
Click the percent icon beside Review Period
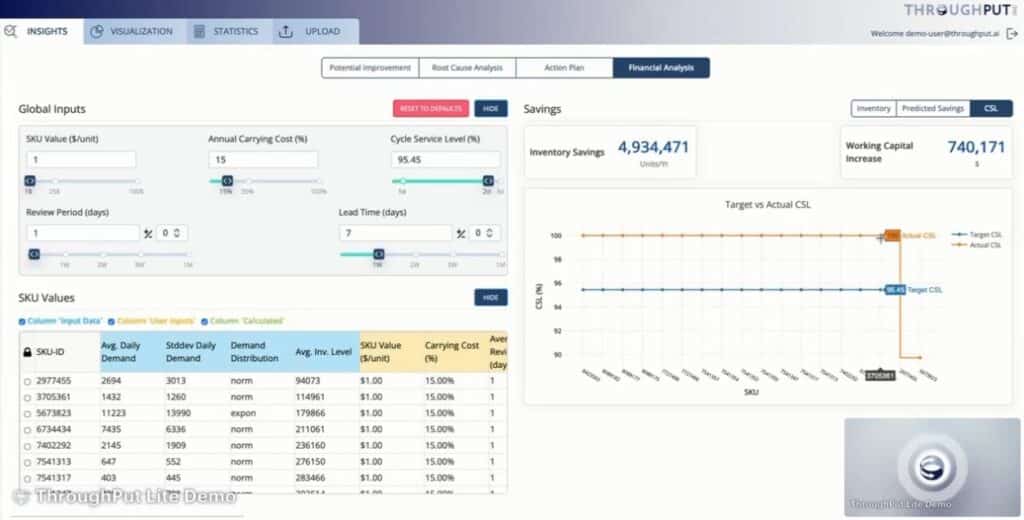[148, 233]
